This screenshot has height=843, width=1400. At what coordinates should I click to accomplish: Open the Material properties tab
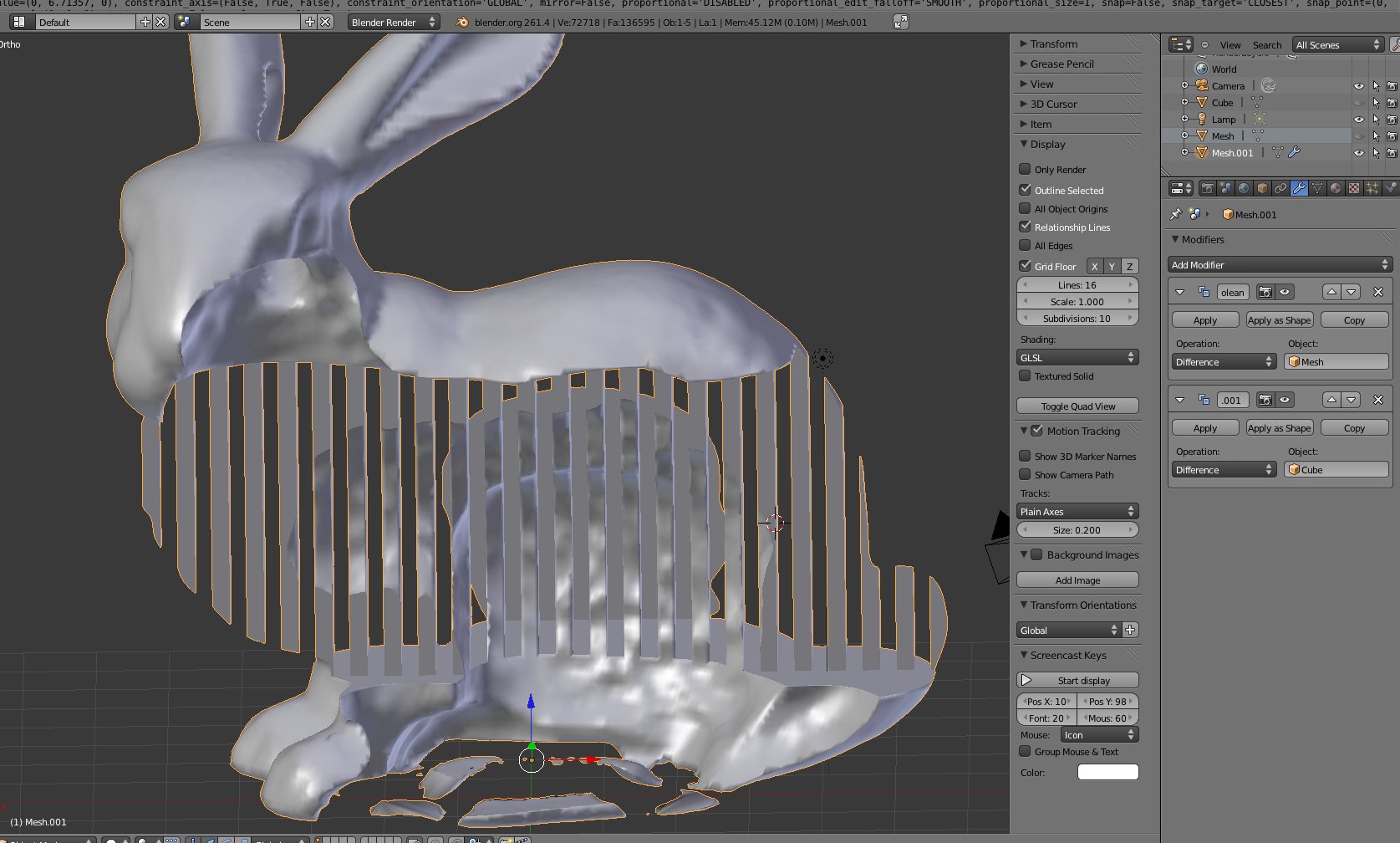[1336, 189]
